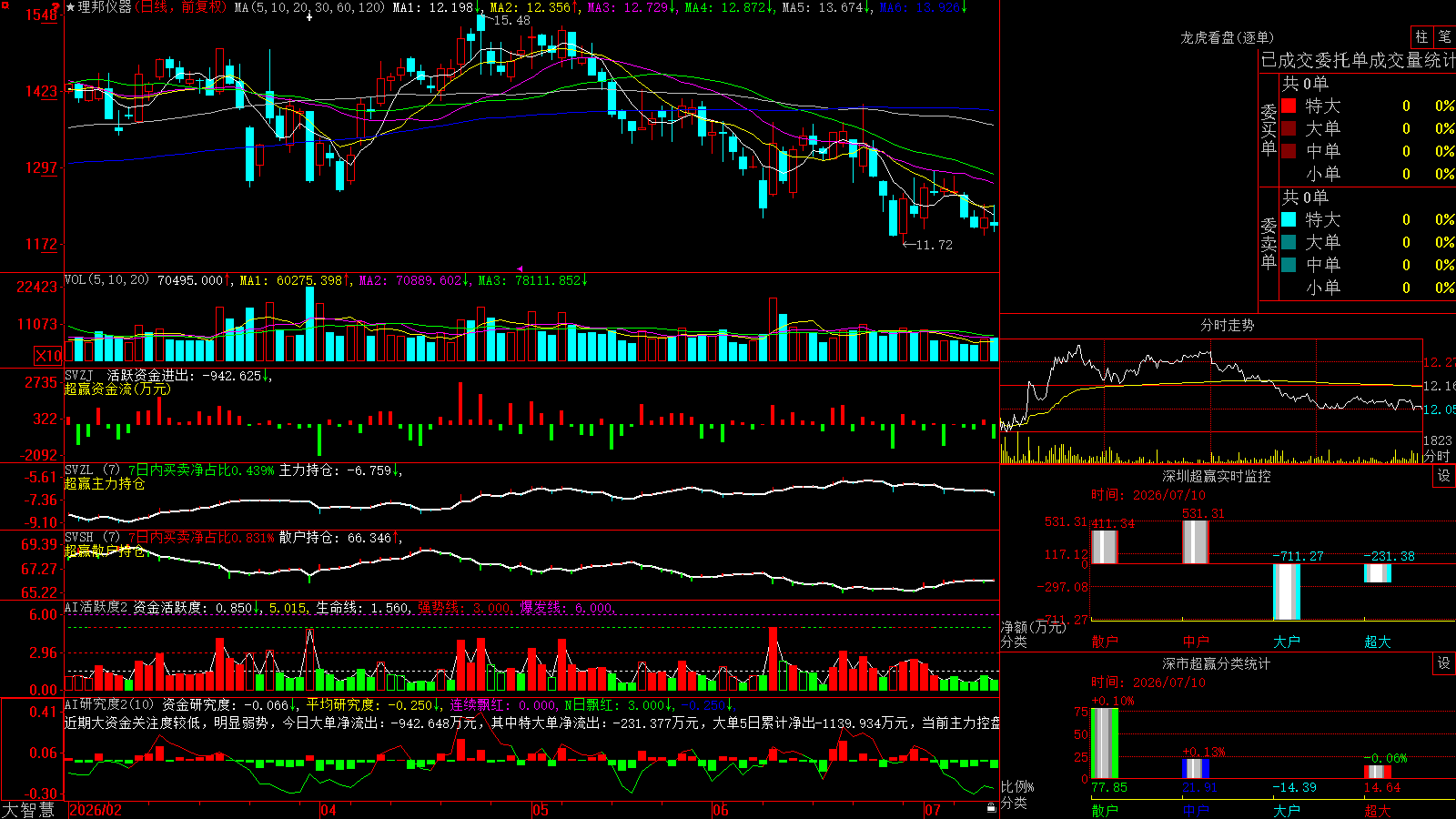Screen dimensions: 1456x819
Task: Click the star icon before 理邦仪器
Action: 71,7
